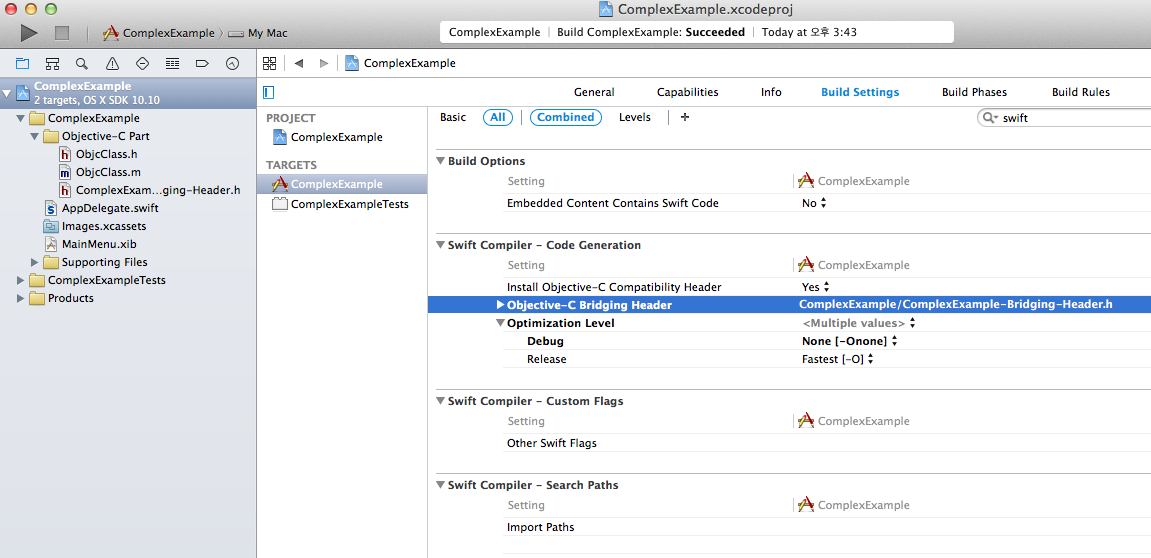This screenshot has width=1151, height=558.
Task: Select the ComplexExample project in PROJECT list
Action: coord(327,137)
